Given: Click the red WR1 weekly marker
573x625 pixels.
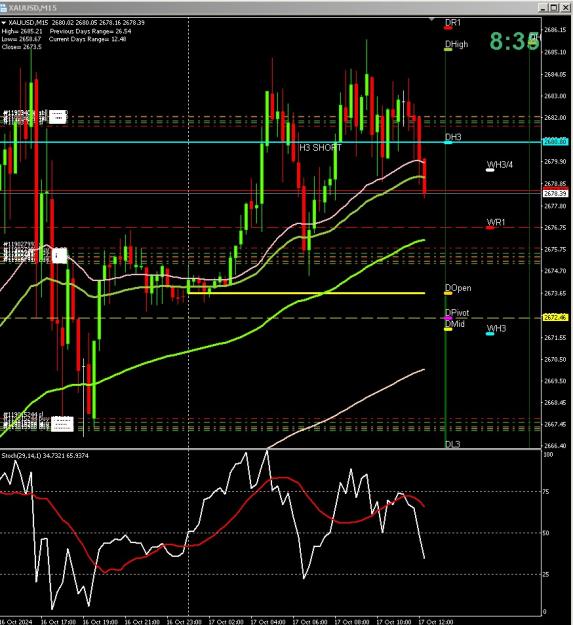Looking at the screenshot, I should pyautogui.click(x=490, y=228).
